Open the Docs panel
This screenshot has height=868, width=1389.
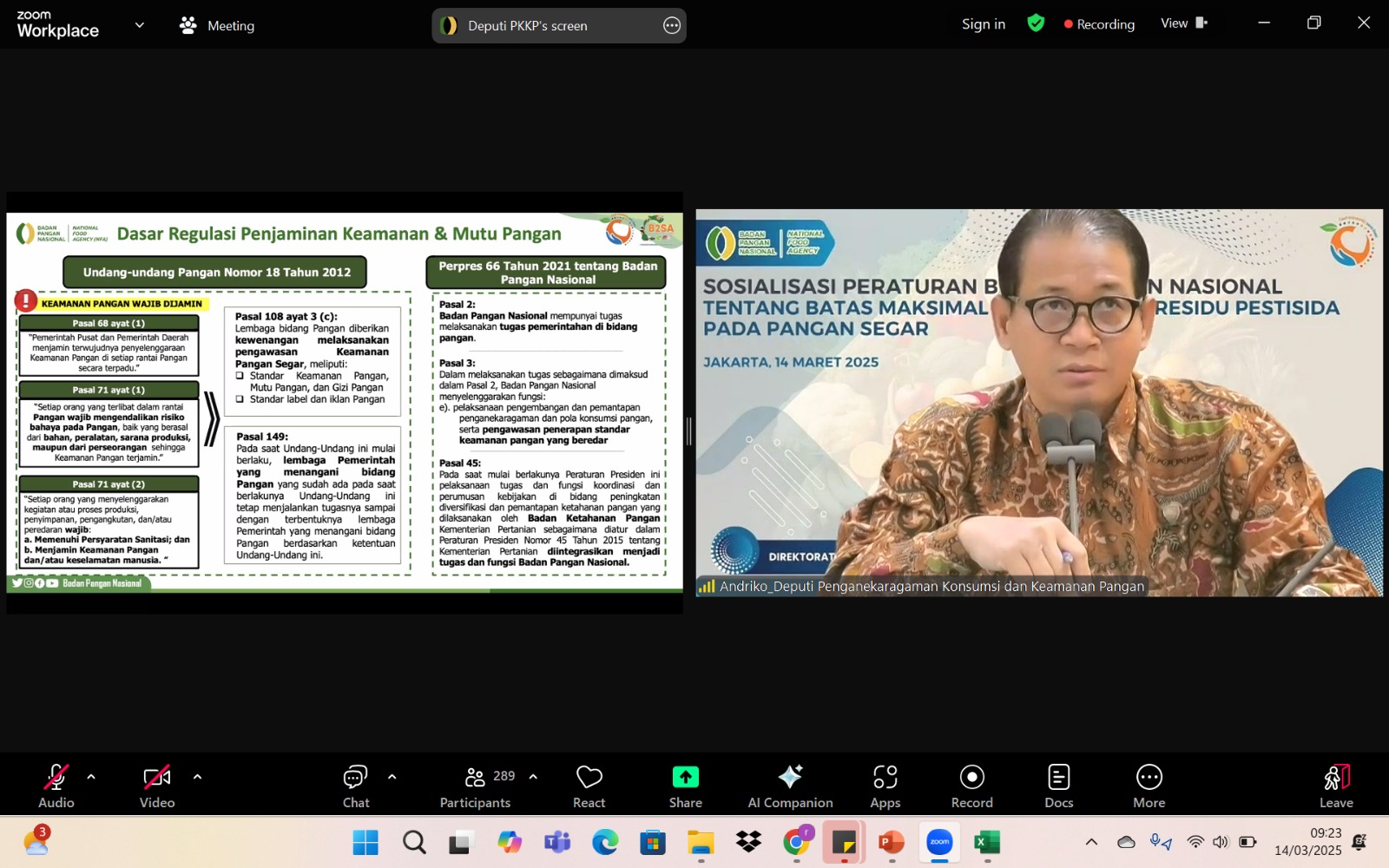1058,786
